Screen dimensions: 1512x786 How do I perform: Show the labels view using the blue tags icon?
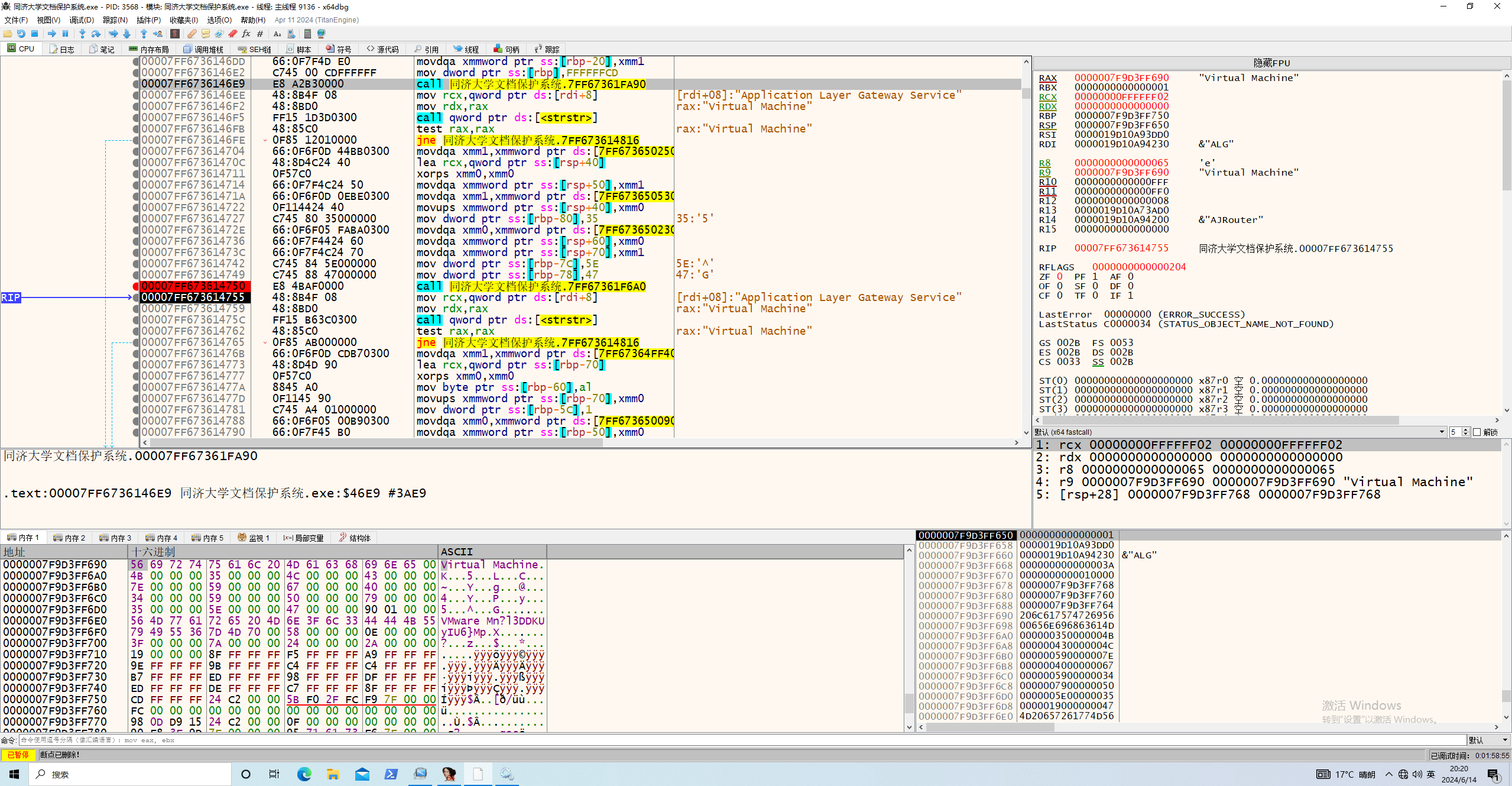(x=219, y=34)
